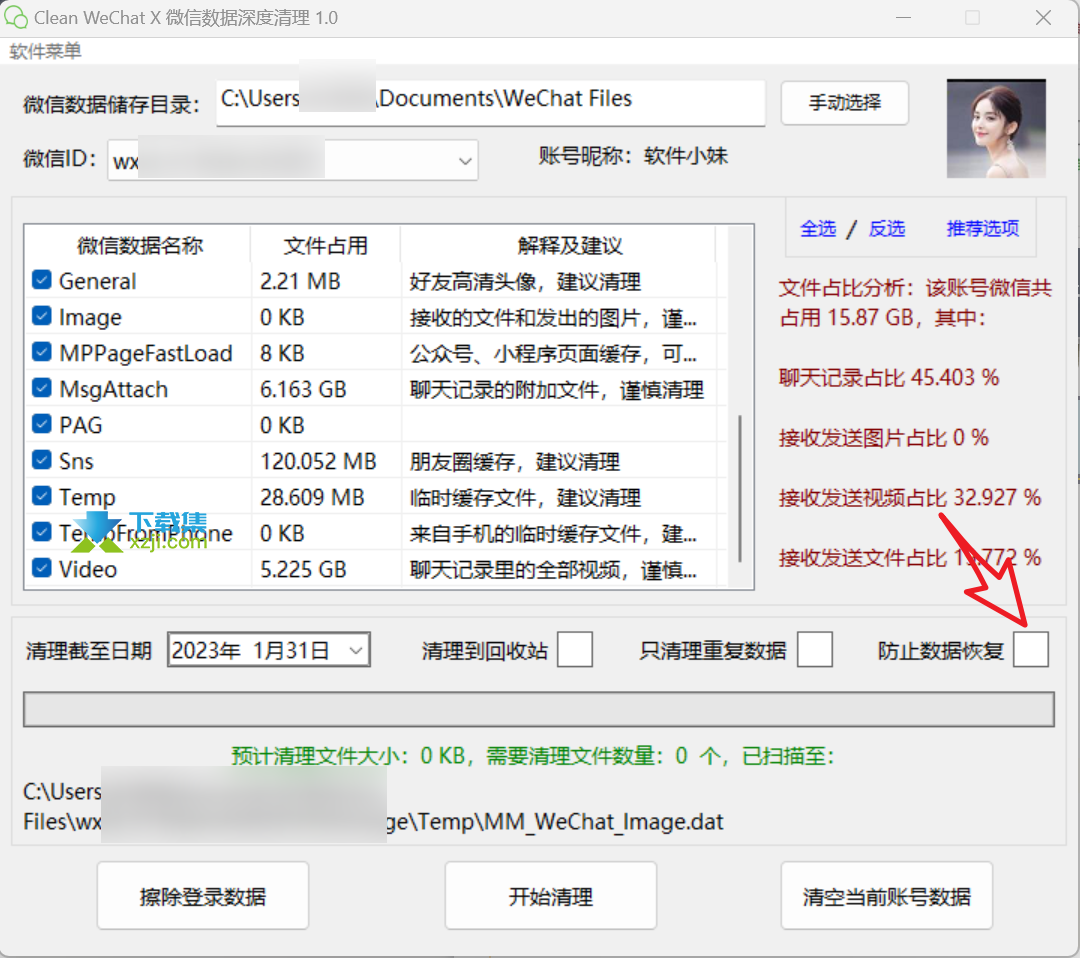This screenshot has width=1080, height=958.
Task: Uncheck the MsgAttach data item
Action: (x=41, y=389)
